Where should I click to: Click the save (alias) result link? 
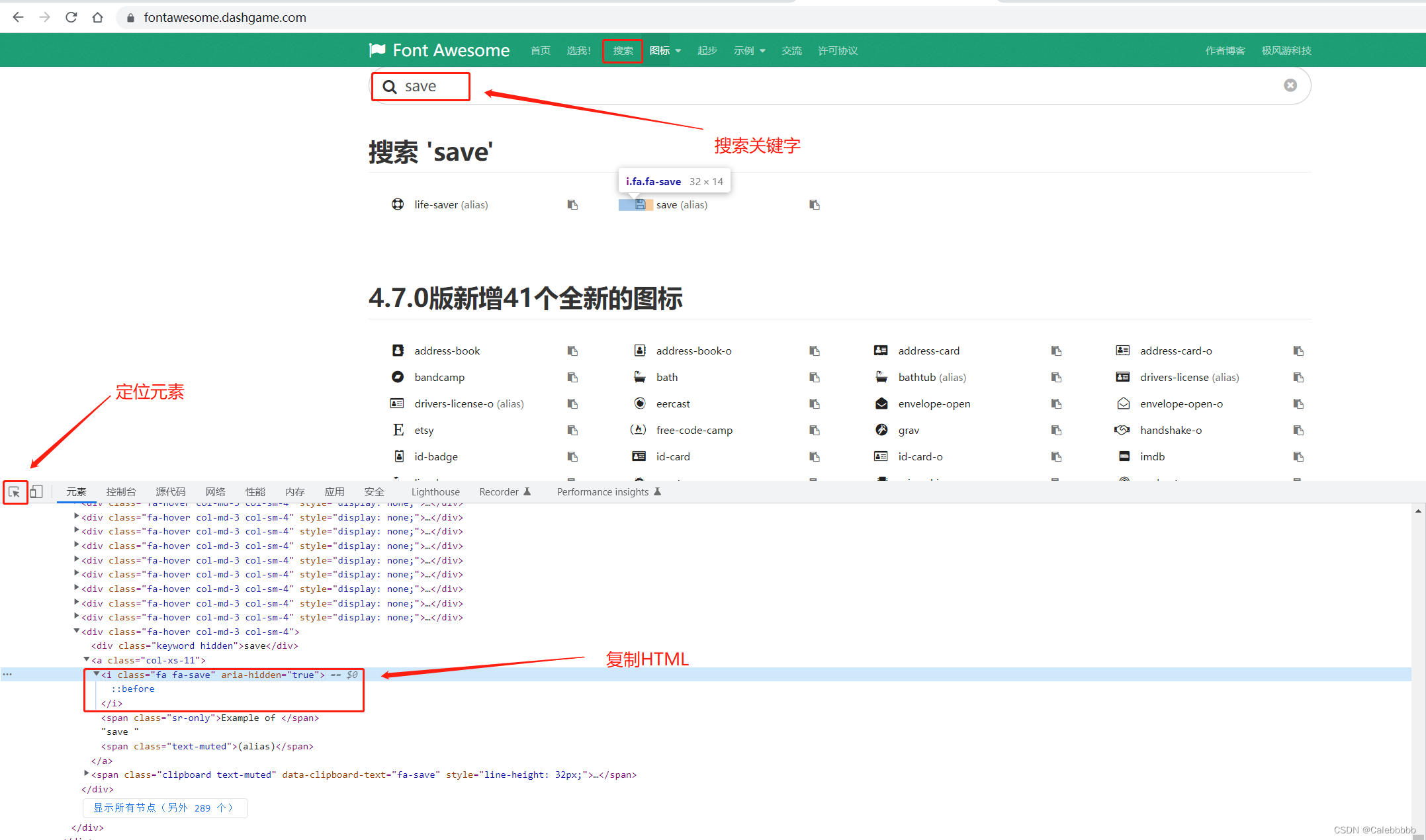[x=682, y=205]
